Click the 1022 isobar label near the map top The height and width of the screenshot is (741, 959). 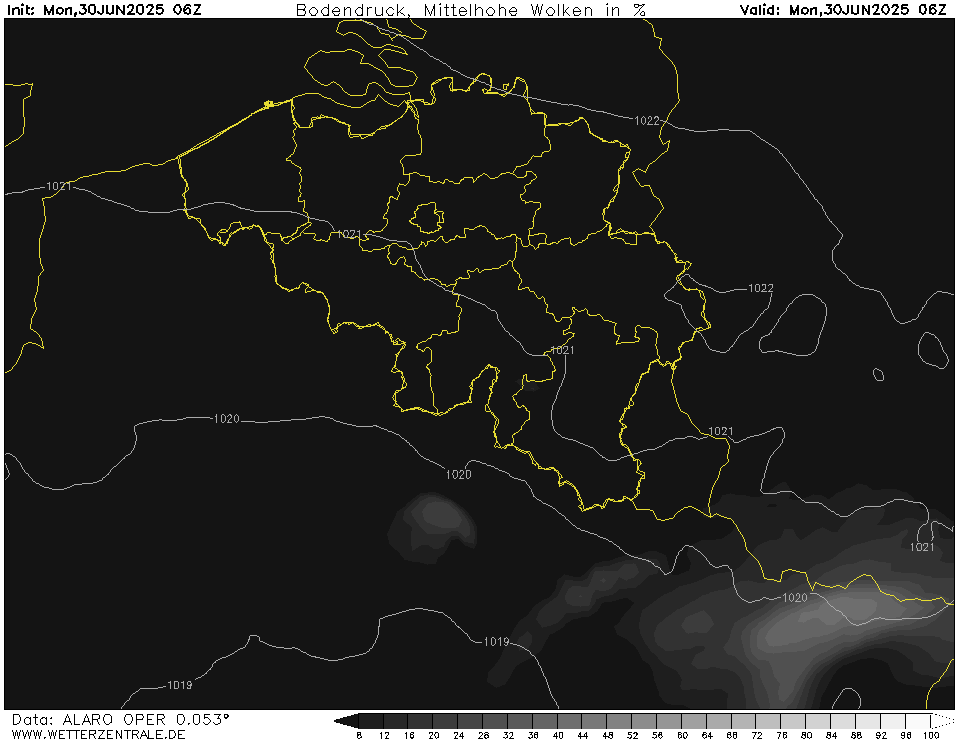tap(646, 121)
